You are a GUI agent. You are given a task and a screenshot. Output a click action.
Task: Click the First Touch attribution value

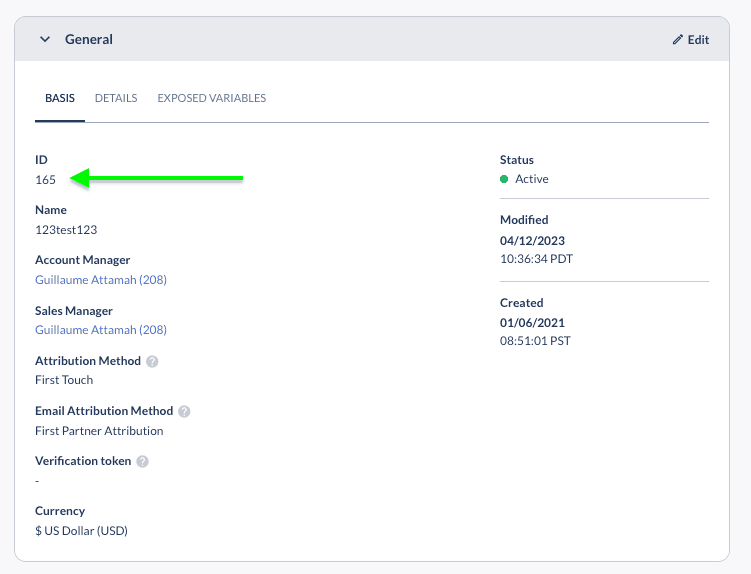tap(64, 380)
